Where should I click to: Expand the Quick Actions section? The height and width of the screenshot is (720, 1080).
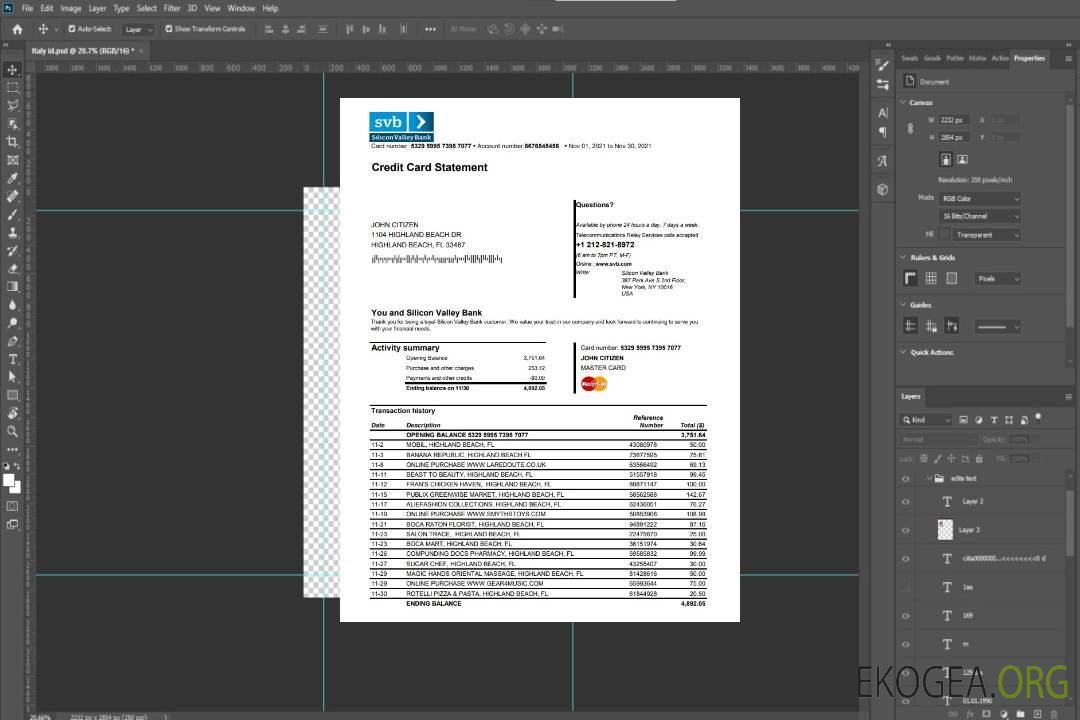(903, 352)
